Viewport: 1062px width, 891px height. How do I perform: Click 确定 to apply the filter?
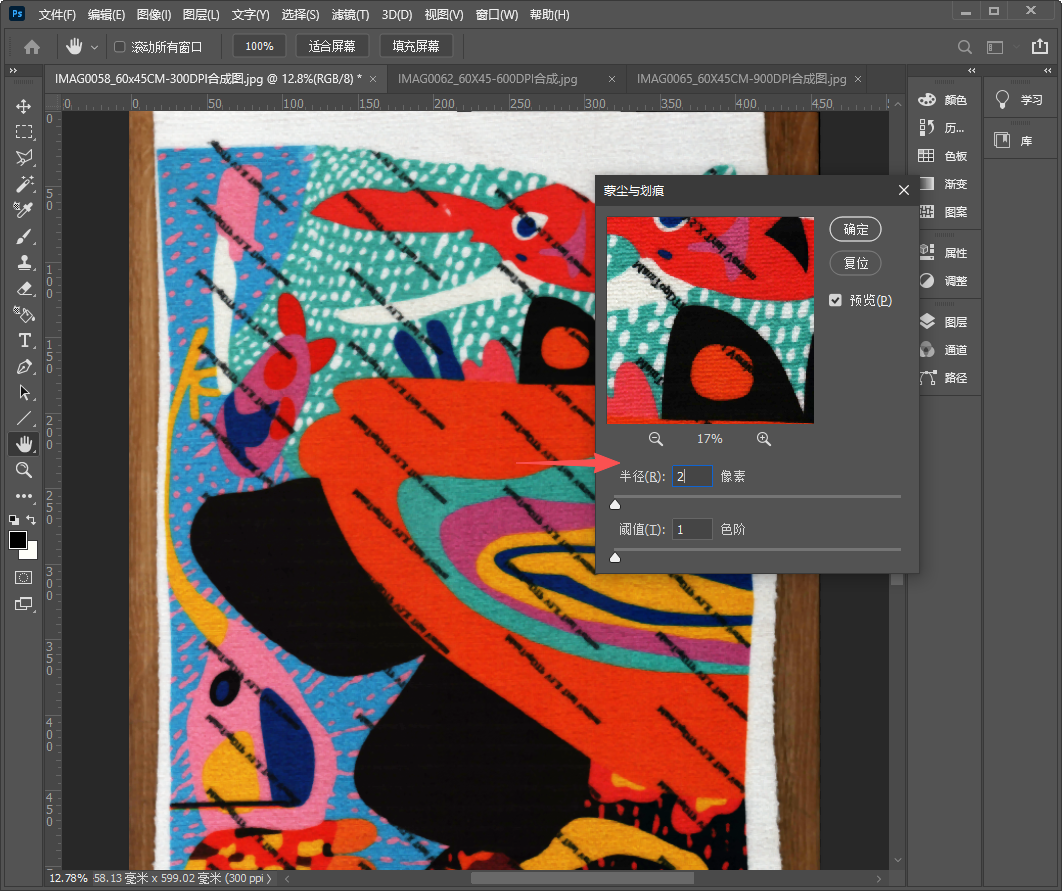click(x=855, y=229)
